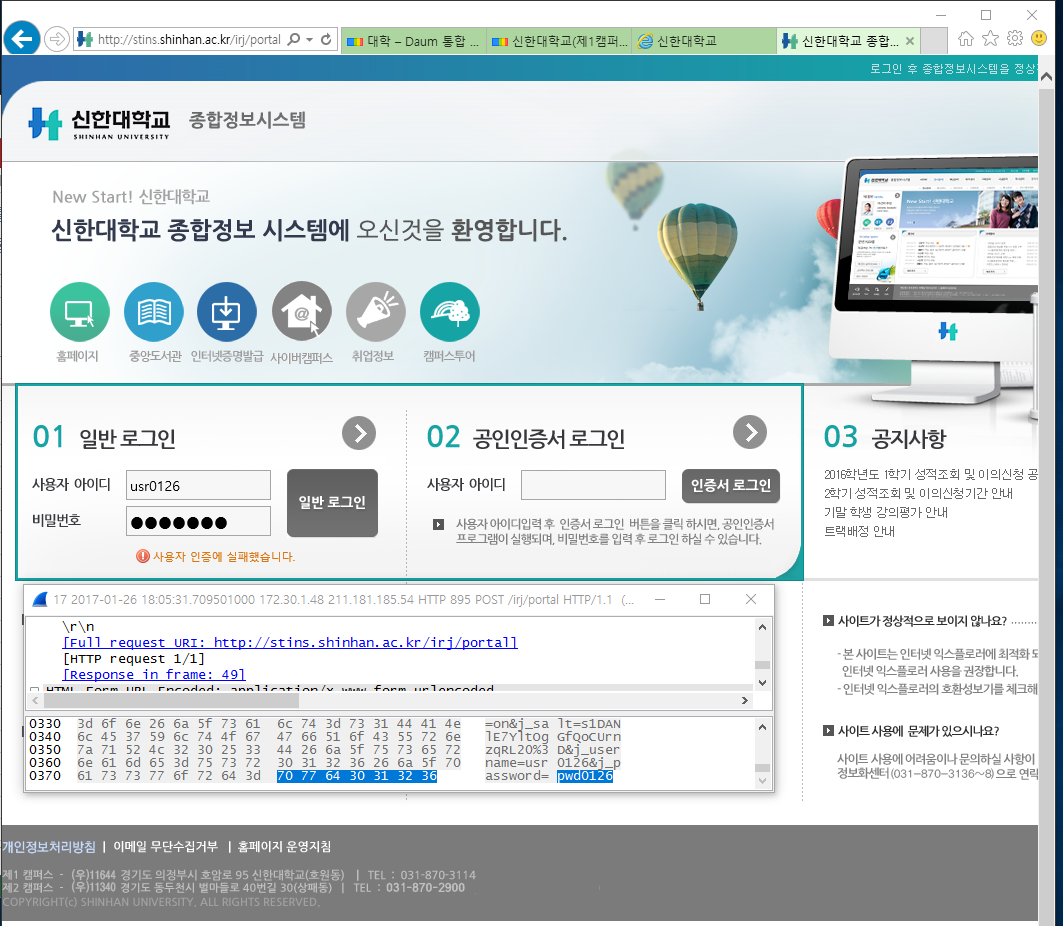Maximize the Wireshark packet window
This screenshot has width=1063, height=926.
[x=705, y=599]
